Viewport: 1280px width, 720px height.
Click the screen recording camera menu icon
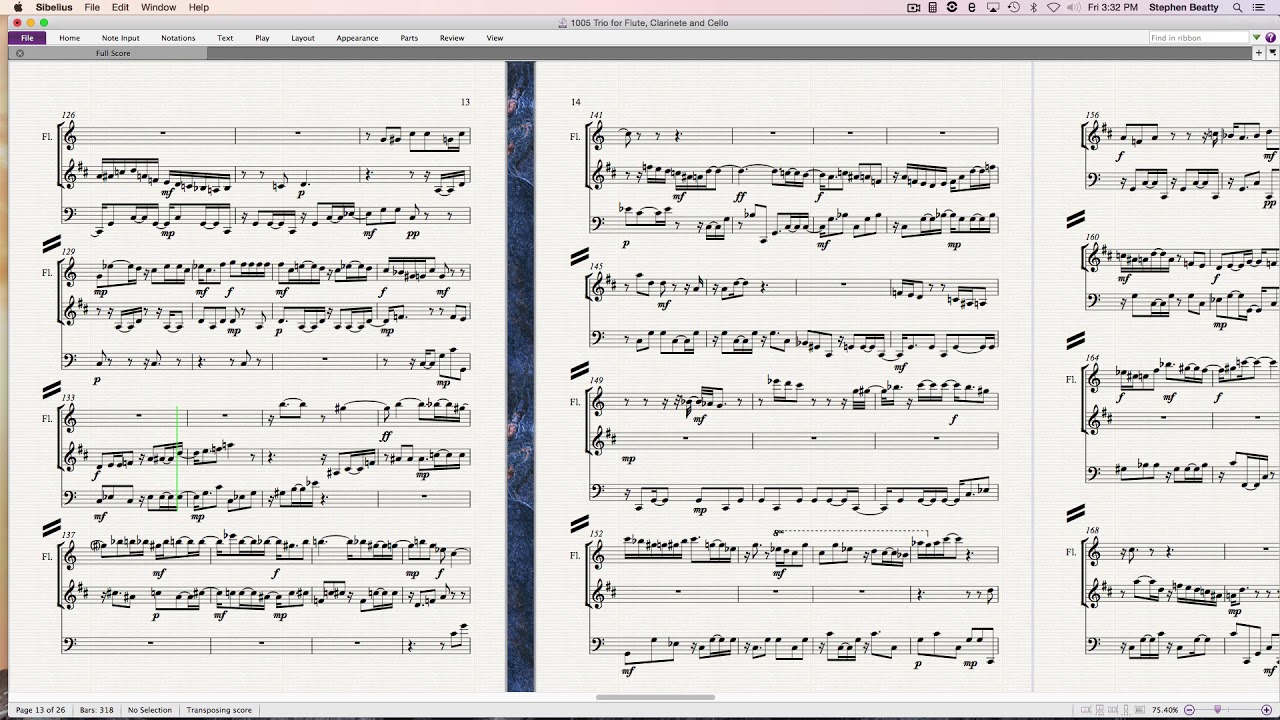click(x=913, y=7)
